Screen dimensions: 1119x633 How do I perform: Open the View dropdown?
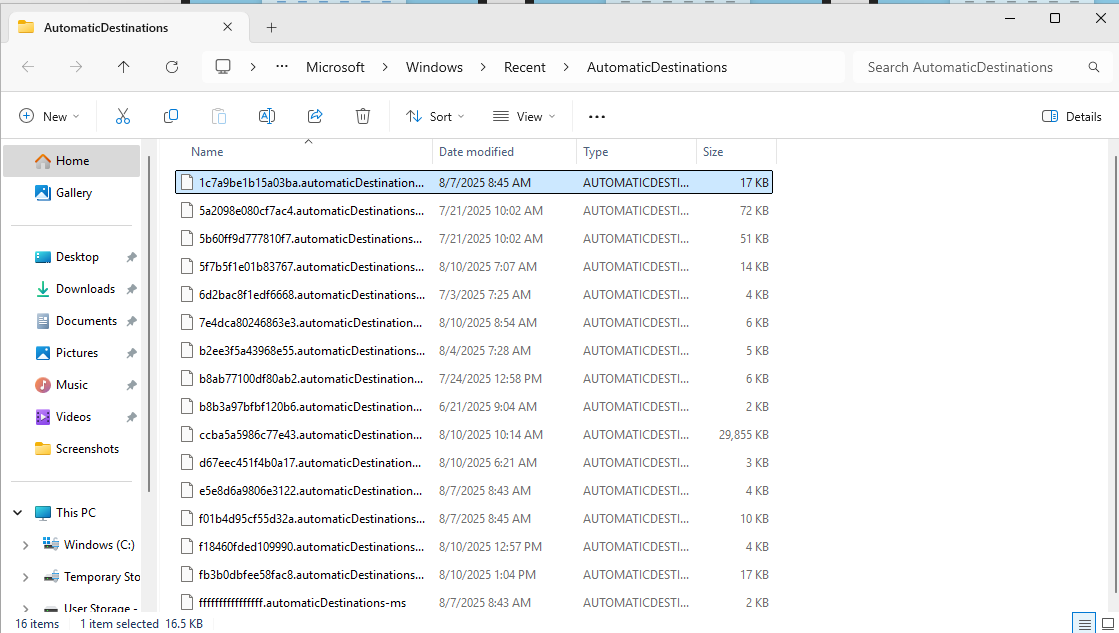coord(524,116)
